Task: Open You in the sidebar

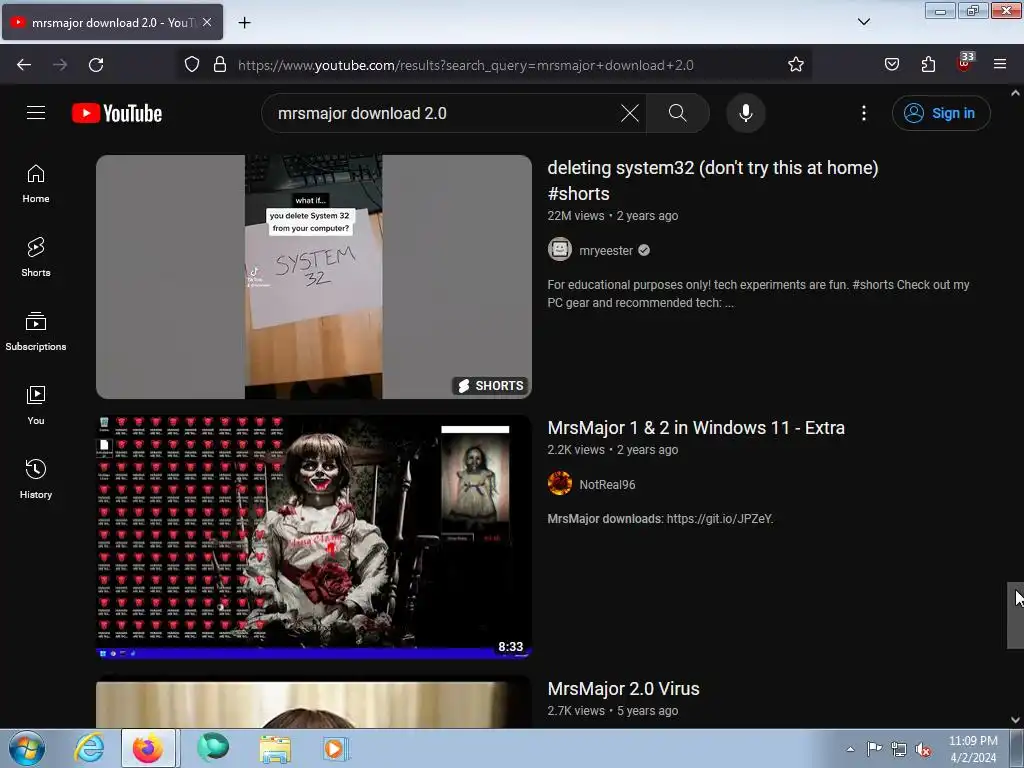Action: click(x=36, y=405)
